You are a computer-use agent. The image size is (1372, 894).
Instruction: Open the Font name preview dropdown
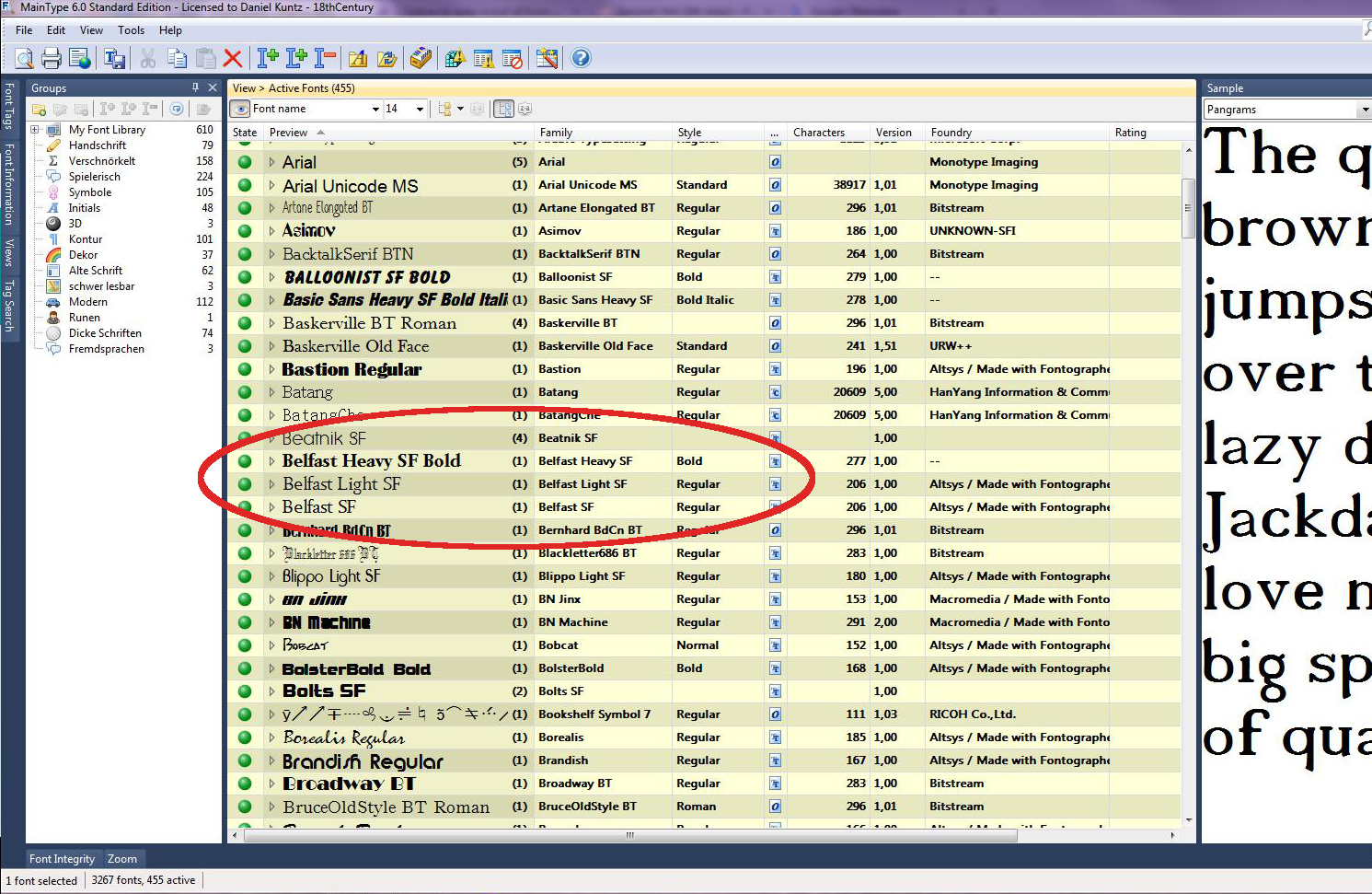point(375,109)
